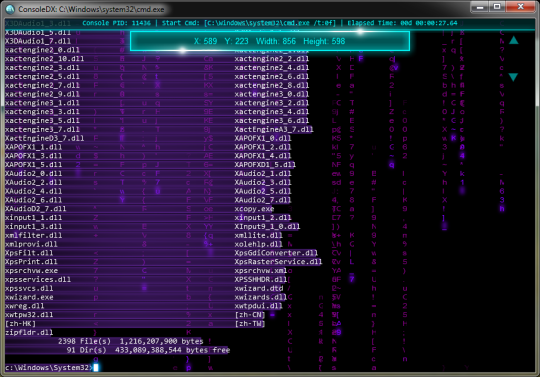
Task: Click the Elapsed Time status entry
Action: (x=402, y=23)
